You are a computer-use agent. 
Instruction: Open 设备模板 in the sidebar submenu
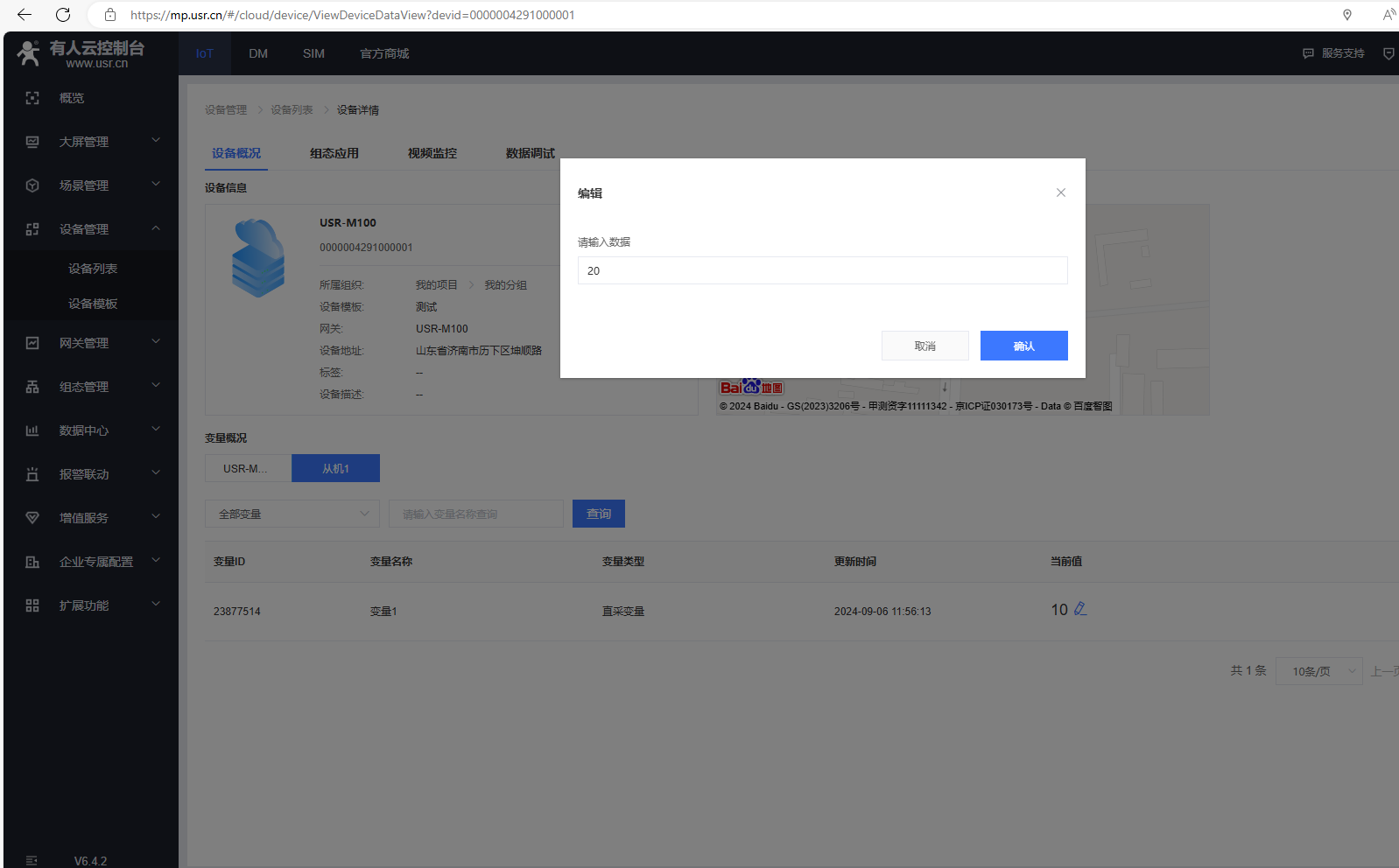[x=93, y=304]
